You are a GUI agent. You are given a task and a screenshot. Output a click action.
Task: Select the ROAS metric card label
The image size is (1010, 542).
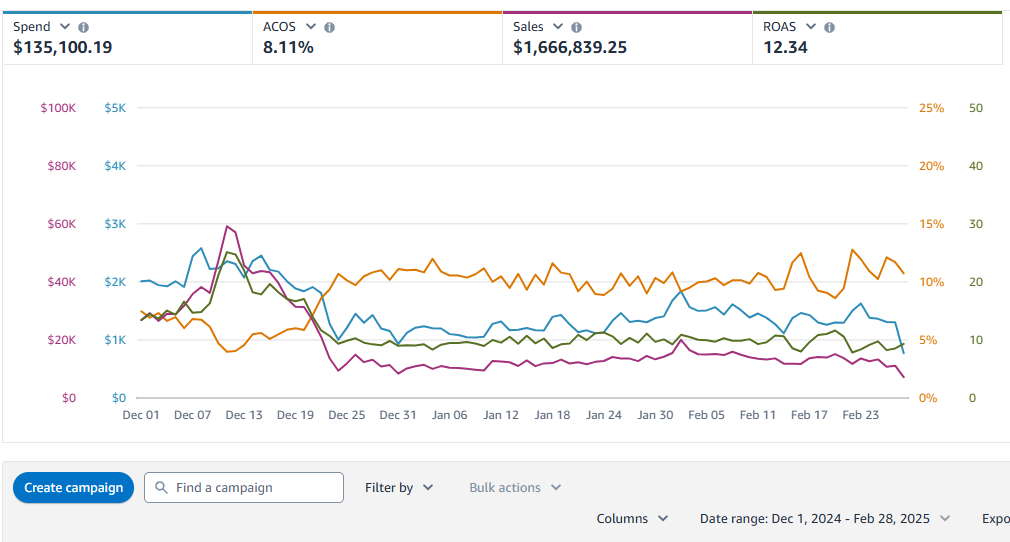coord(779,27)
